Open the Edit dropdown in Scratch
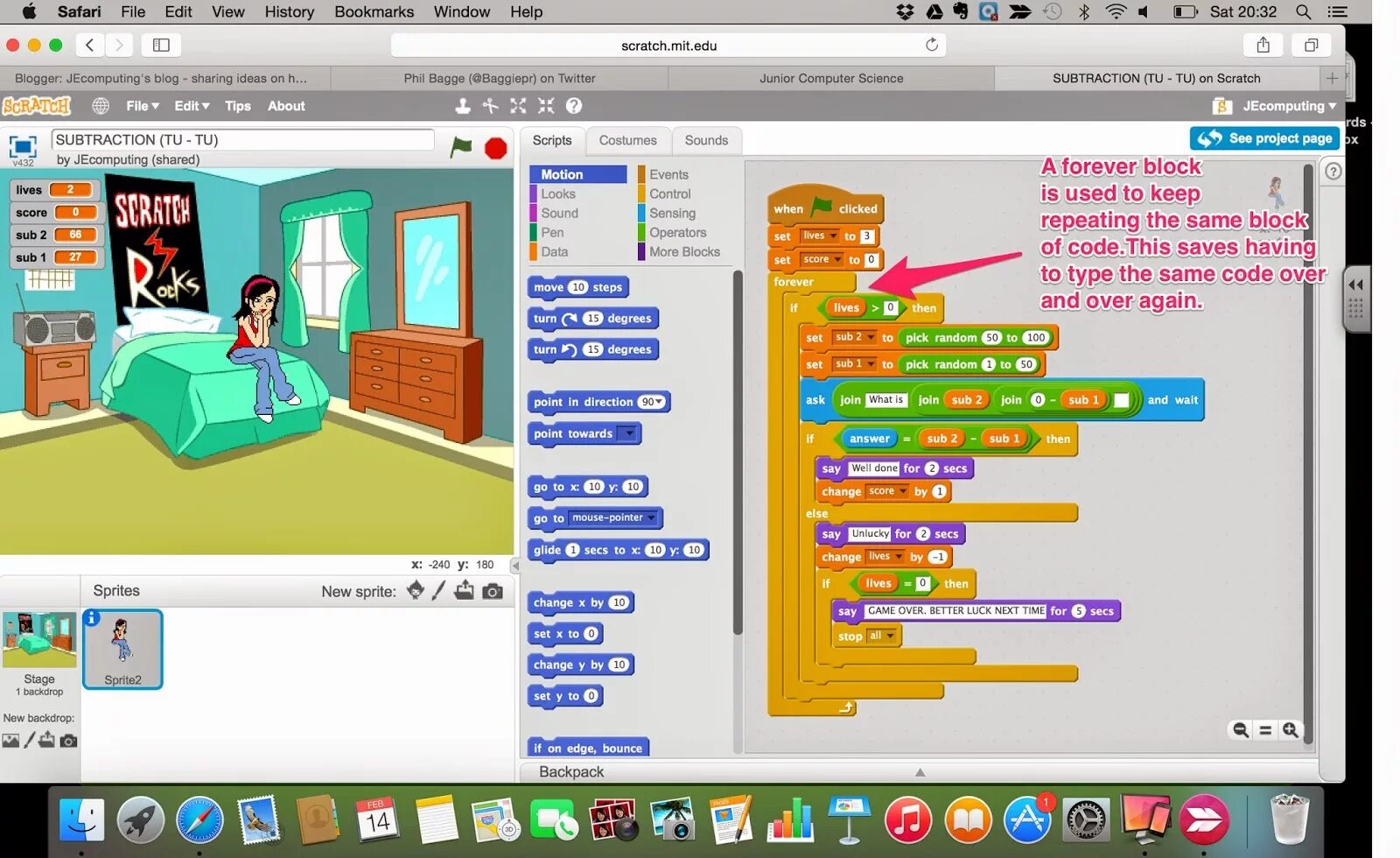Screen dimensions: 1400x858 (192, 106)
